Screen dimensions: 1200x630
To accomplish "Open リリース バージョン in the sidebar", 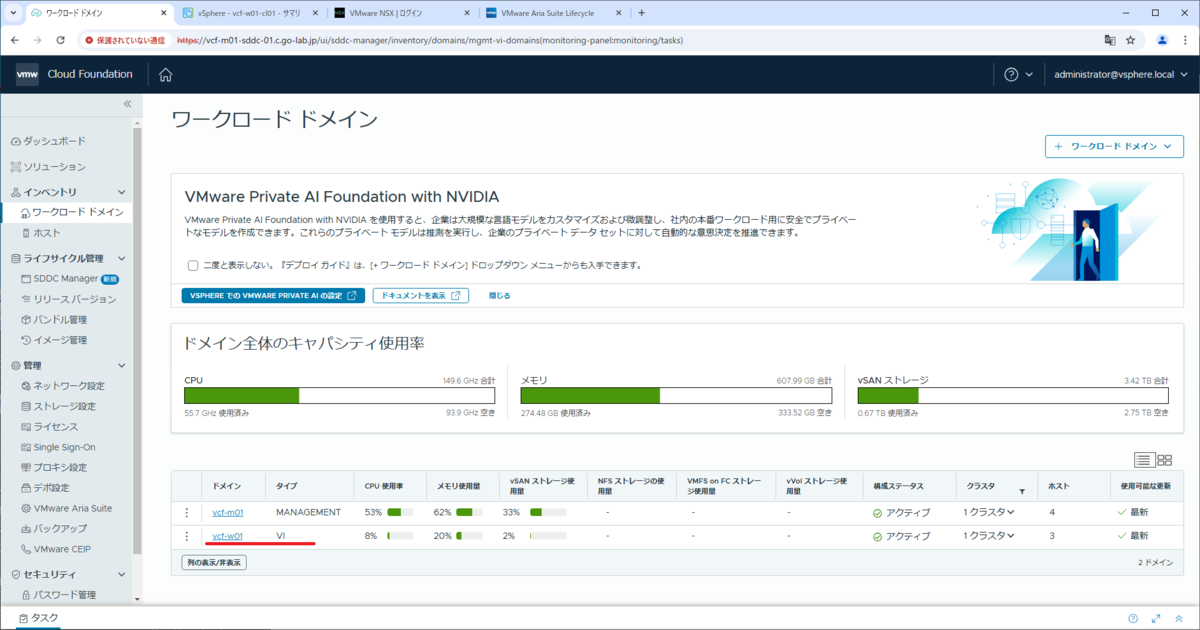I will pyautogui.click(x=68, y=299).
